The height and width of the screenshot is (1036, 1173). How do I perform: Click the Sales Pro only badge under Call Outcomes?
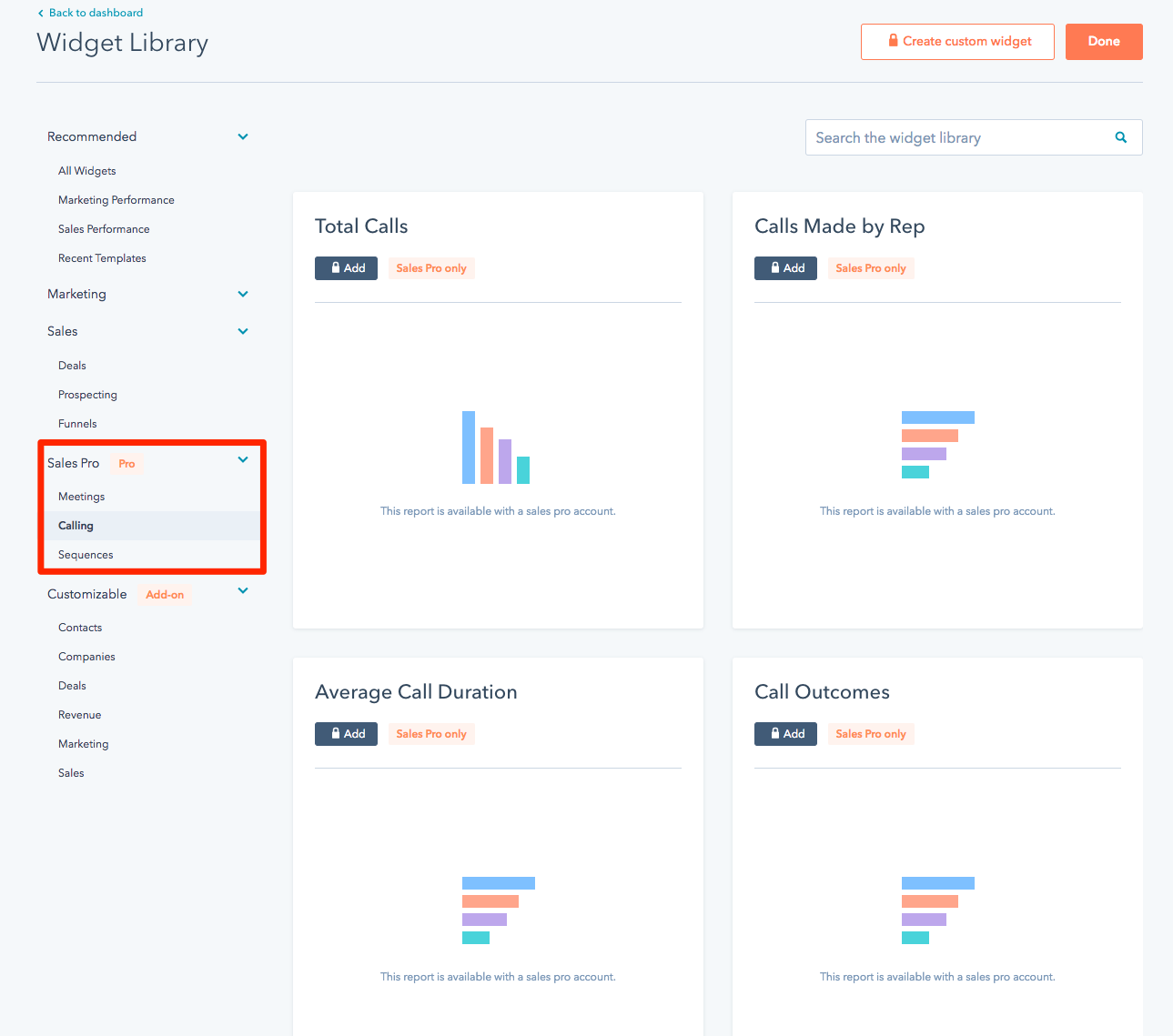click(870, 733)
